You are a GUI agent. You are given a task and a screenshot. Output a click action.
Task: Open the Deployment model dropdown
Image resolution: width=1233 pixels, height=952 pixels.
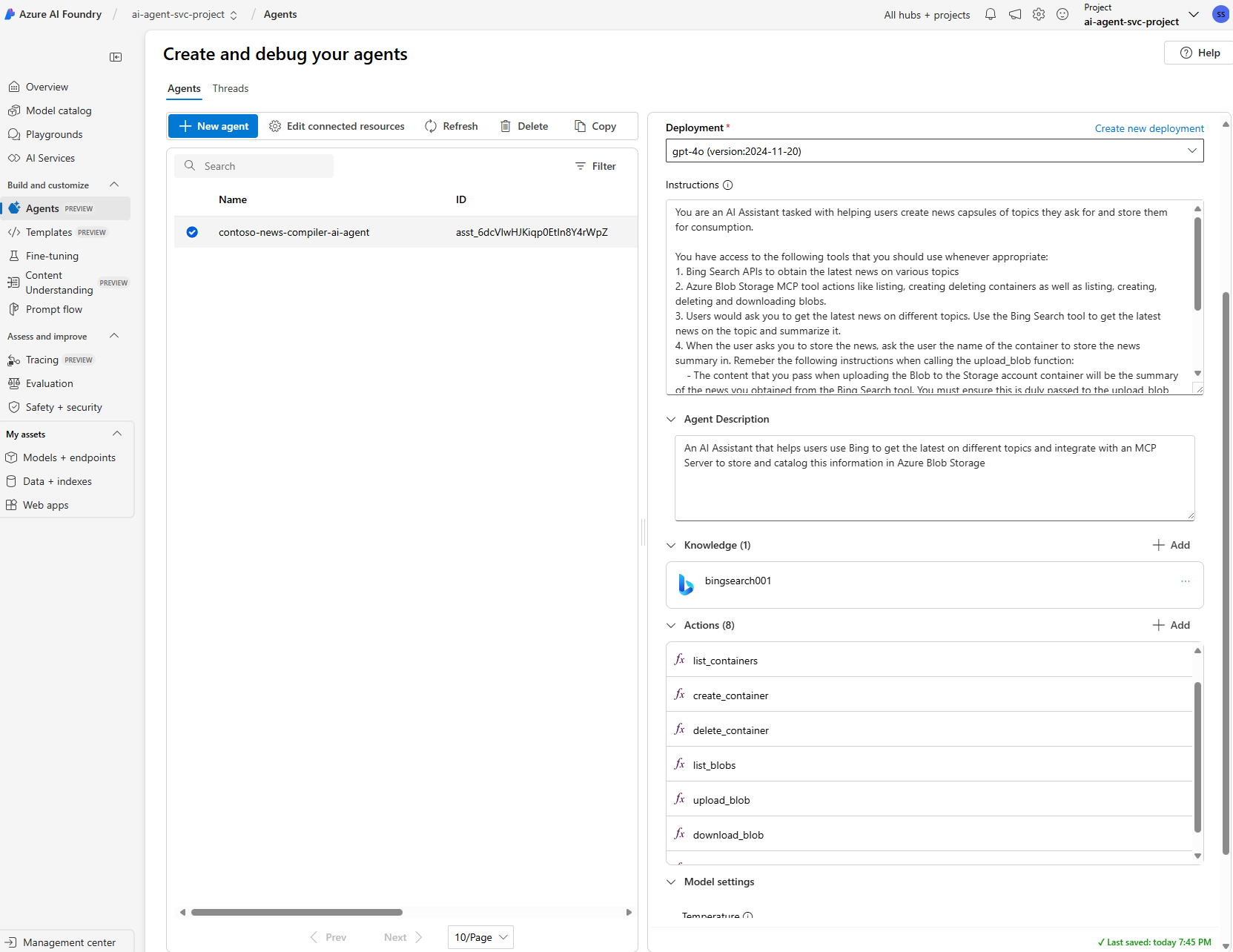point(934,151)
